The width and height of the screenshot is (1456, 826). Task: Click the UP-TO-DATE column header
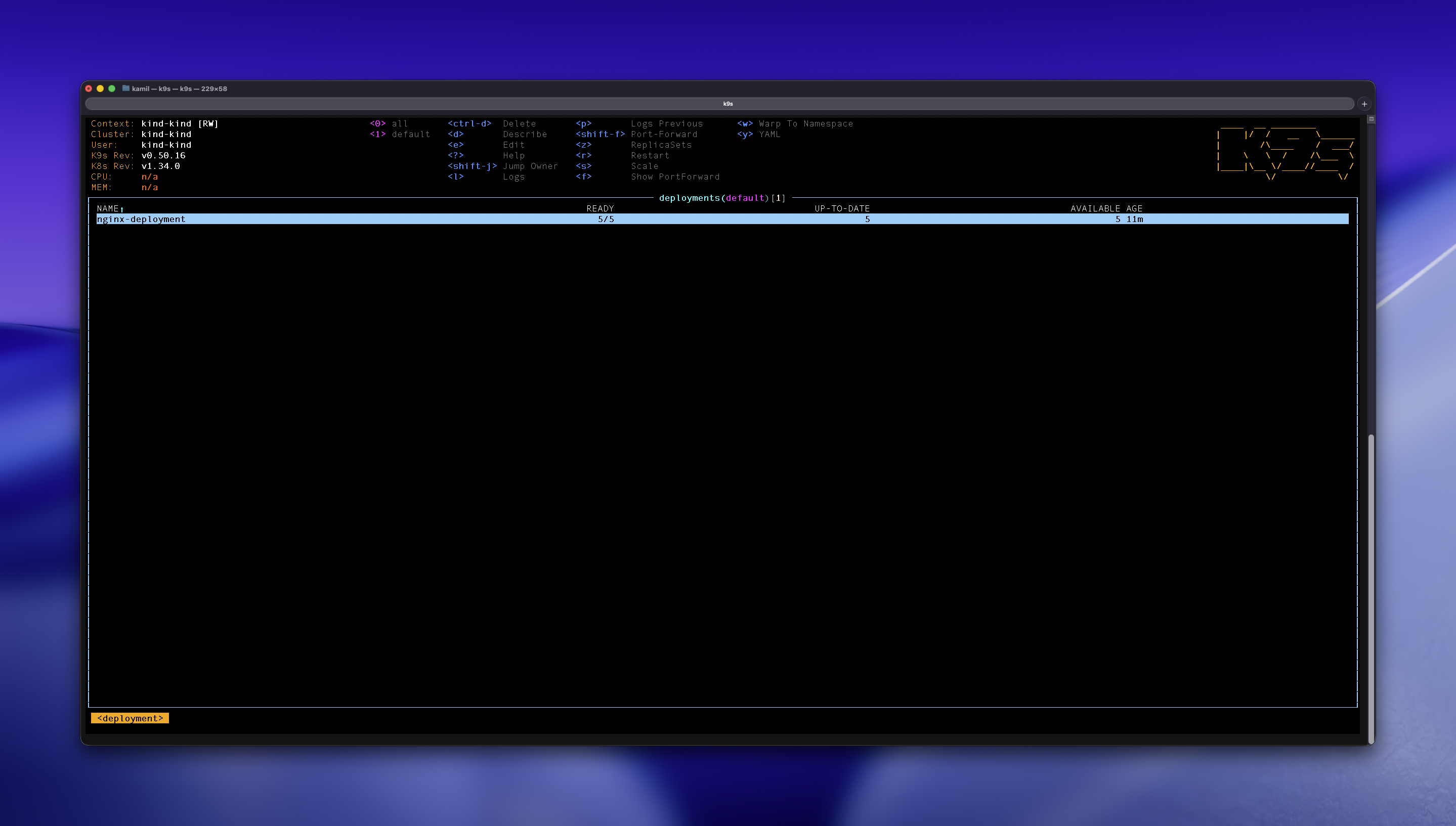click(x=841, y=209)
